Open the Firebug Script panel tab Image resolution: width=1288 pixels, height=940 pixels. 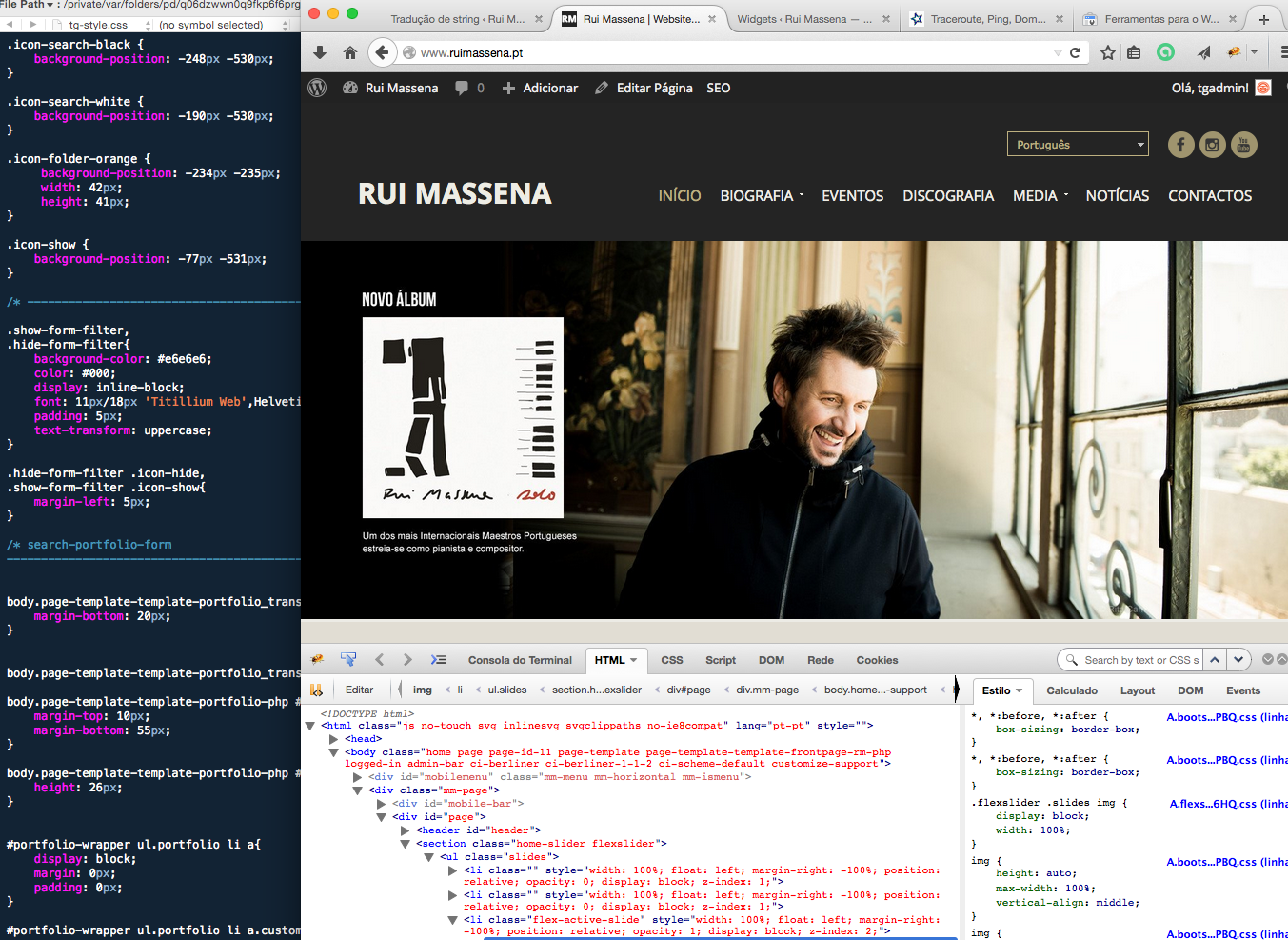coord(721,660)
